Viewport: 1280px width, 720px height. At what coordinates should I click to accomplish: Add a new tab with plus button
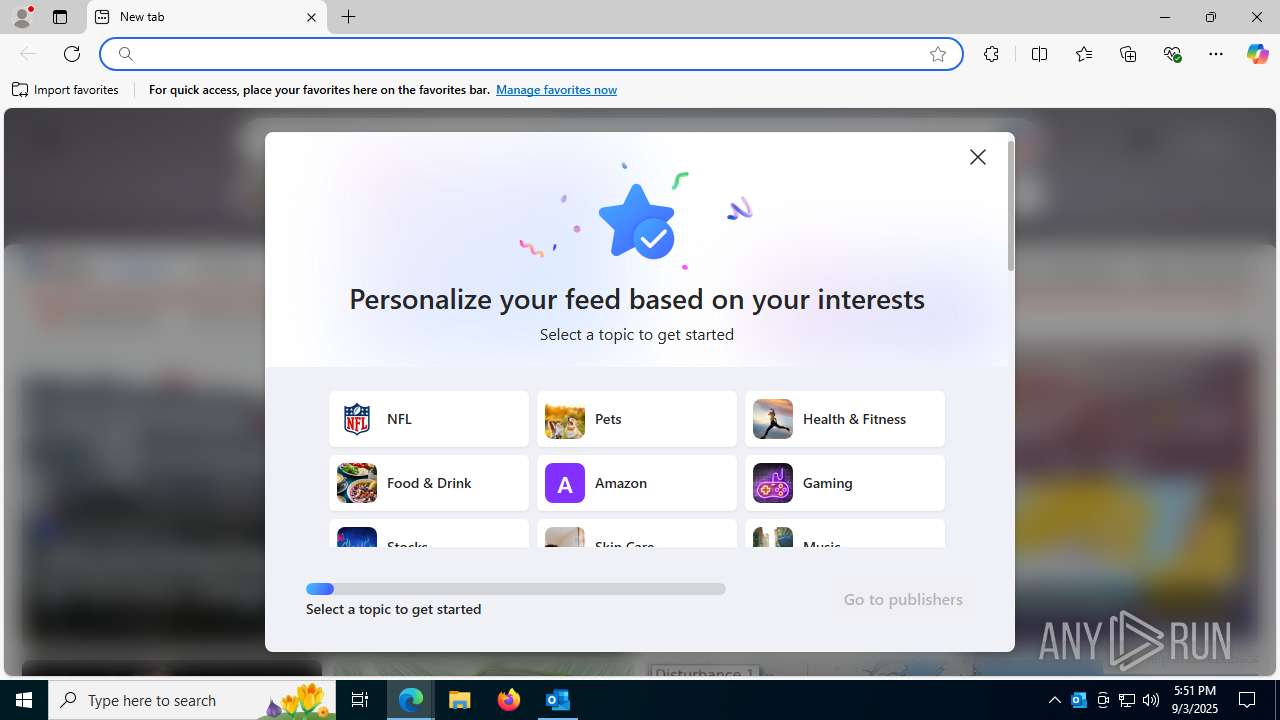coord(348,17)
